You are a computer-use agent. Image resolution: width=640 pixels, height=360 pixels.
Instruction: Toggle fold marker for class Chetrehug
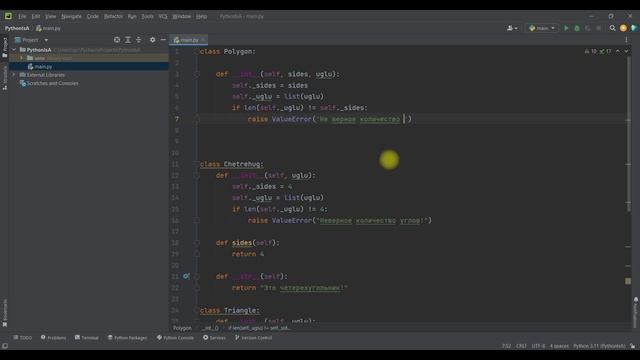(196, 164)
